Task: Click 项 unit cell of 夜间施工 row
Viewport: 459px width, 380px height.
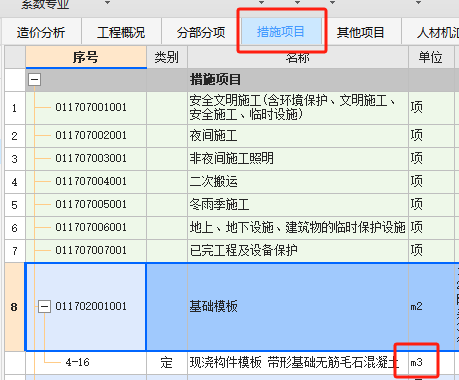Action: pos(431,136)
